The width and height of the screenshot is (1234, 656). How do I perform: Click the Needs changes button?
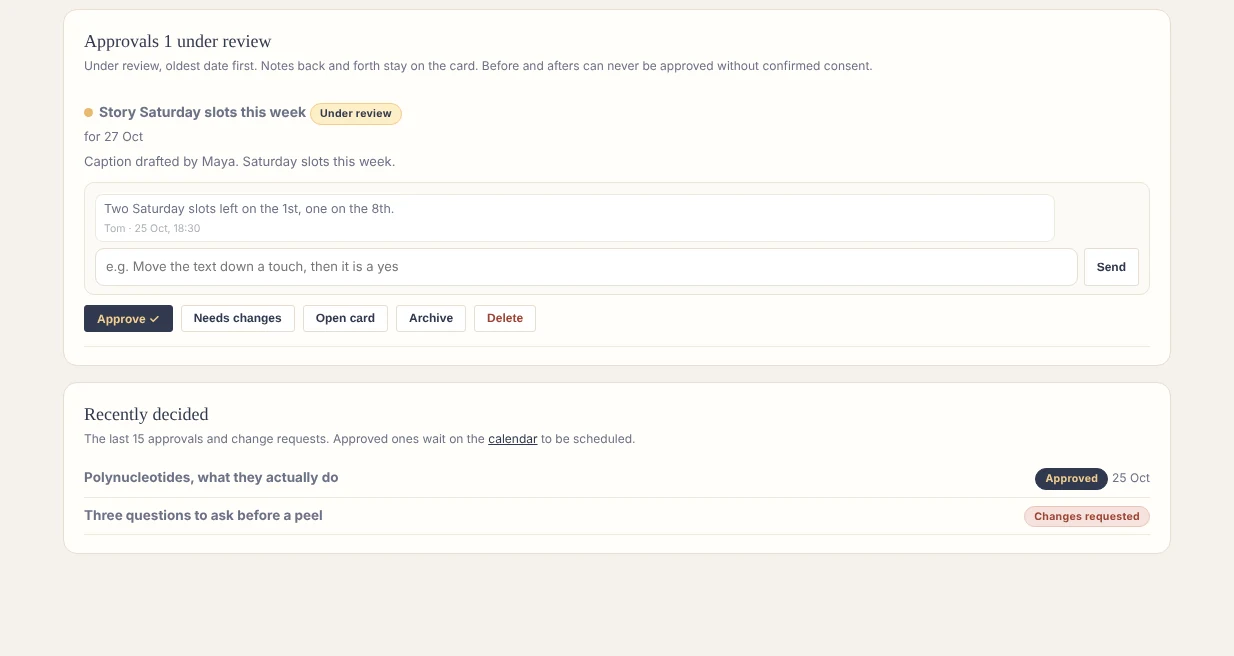(x=237, y=318)
